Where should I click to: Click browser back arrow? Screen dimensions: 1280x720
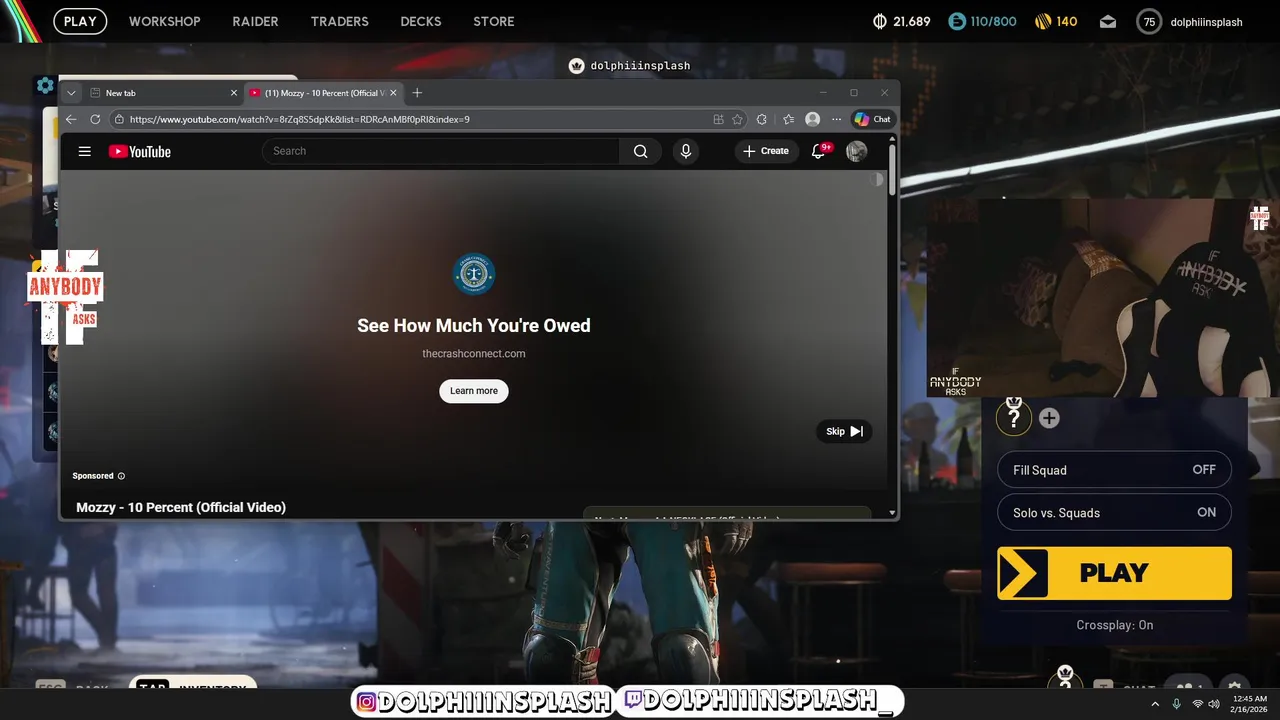tap(71, 119)
